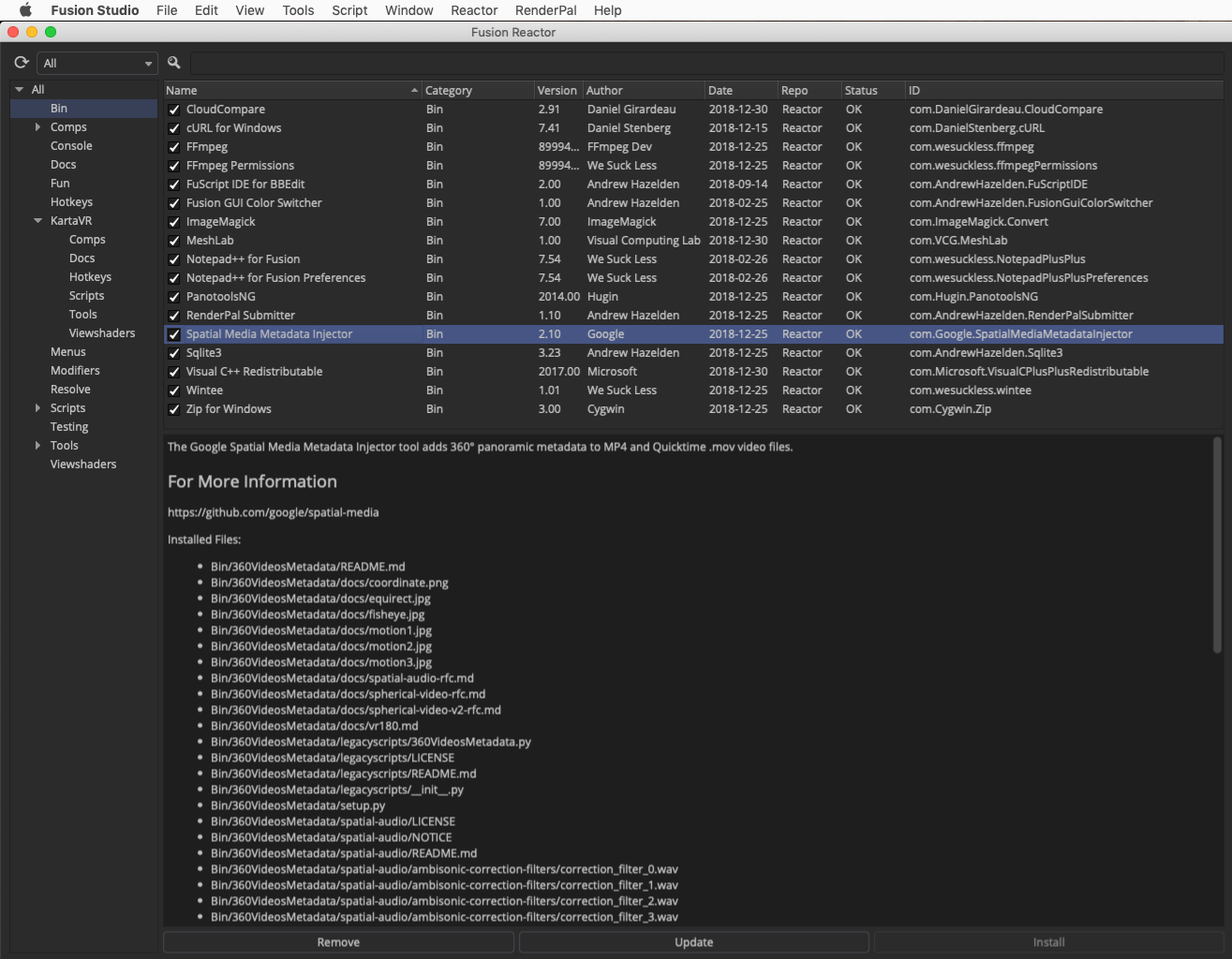Image resolution: width=1232 pixels, height=959 pixels.
Task: Sort by the Category column header
Action: (x=478, y=91)
